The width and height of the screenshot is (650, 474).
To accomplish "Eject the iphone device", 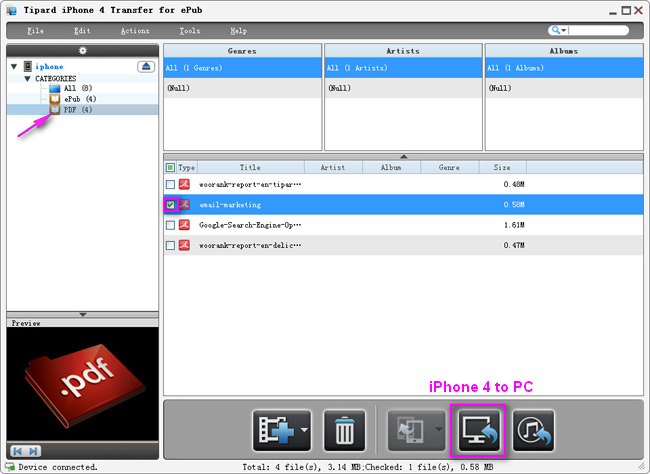I will click(146, 66).
